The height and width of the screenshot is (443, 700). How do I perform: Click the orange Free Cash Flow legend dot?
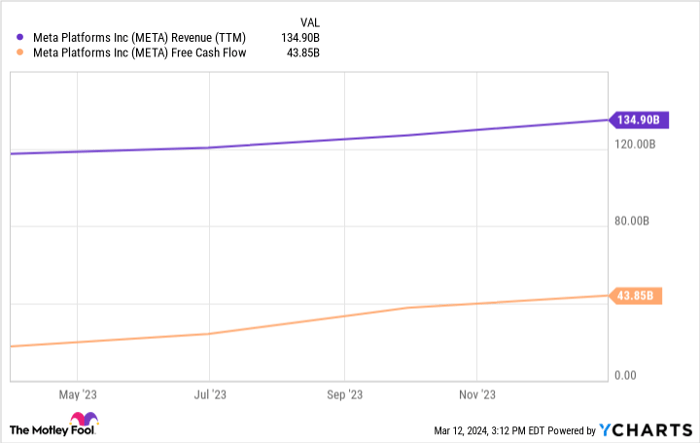pyautogui.click(x=21, y=53)
